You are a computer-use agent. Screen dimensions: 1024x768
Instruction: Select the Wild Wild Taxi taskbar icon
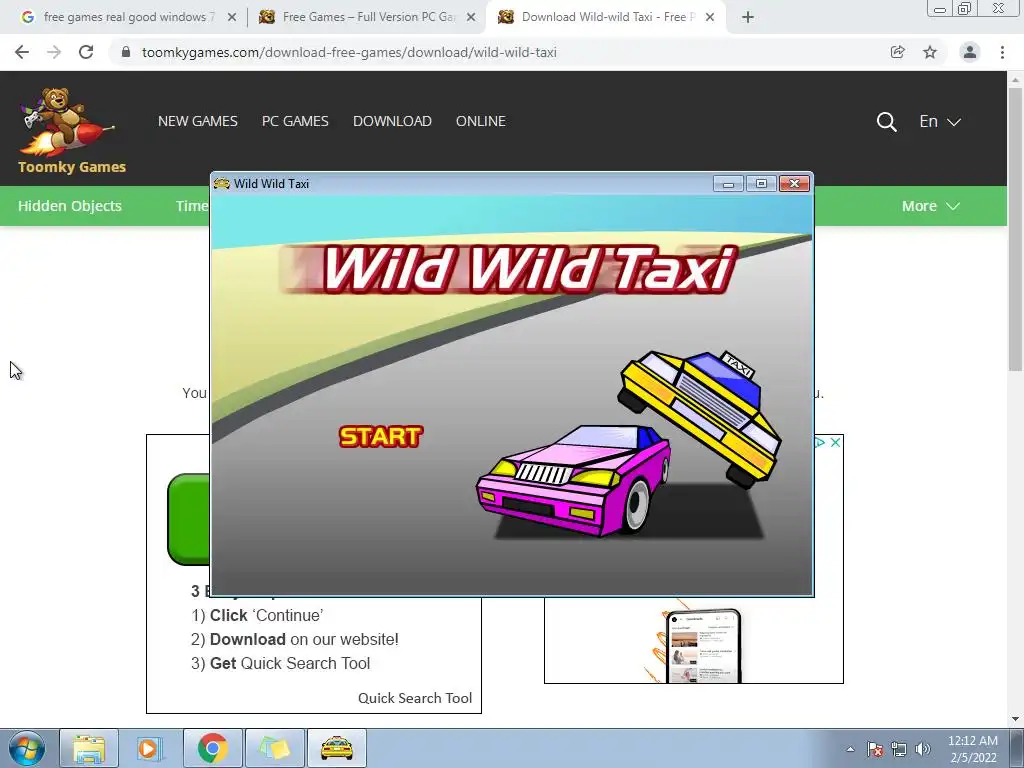(337, 748)
